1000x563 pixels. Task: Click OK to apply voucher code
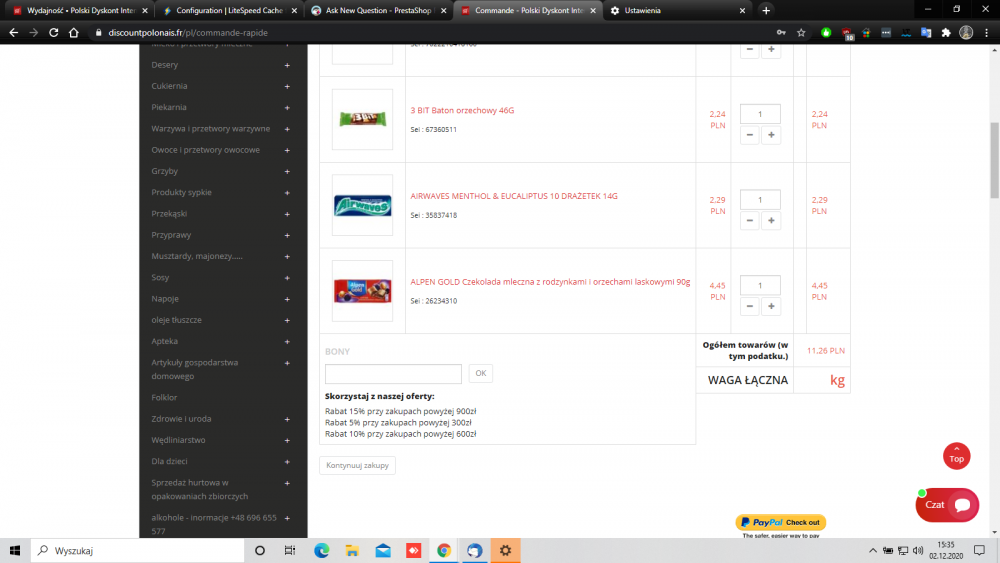point(481,373)
